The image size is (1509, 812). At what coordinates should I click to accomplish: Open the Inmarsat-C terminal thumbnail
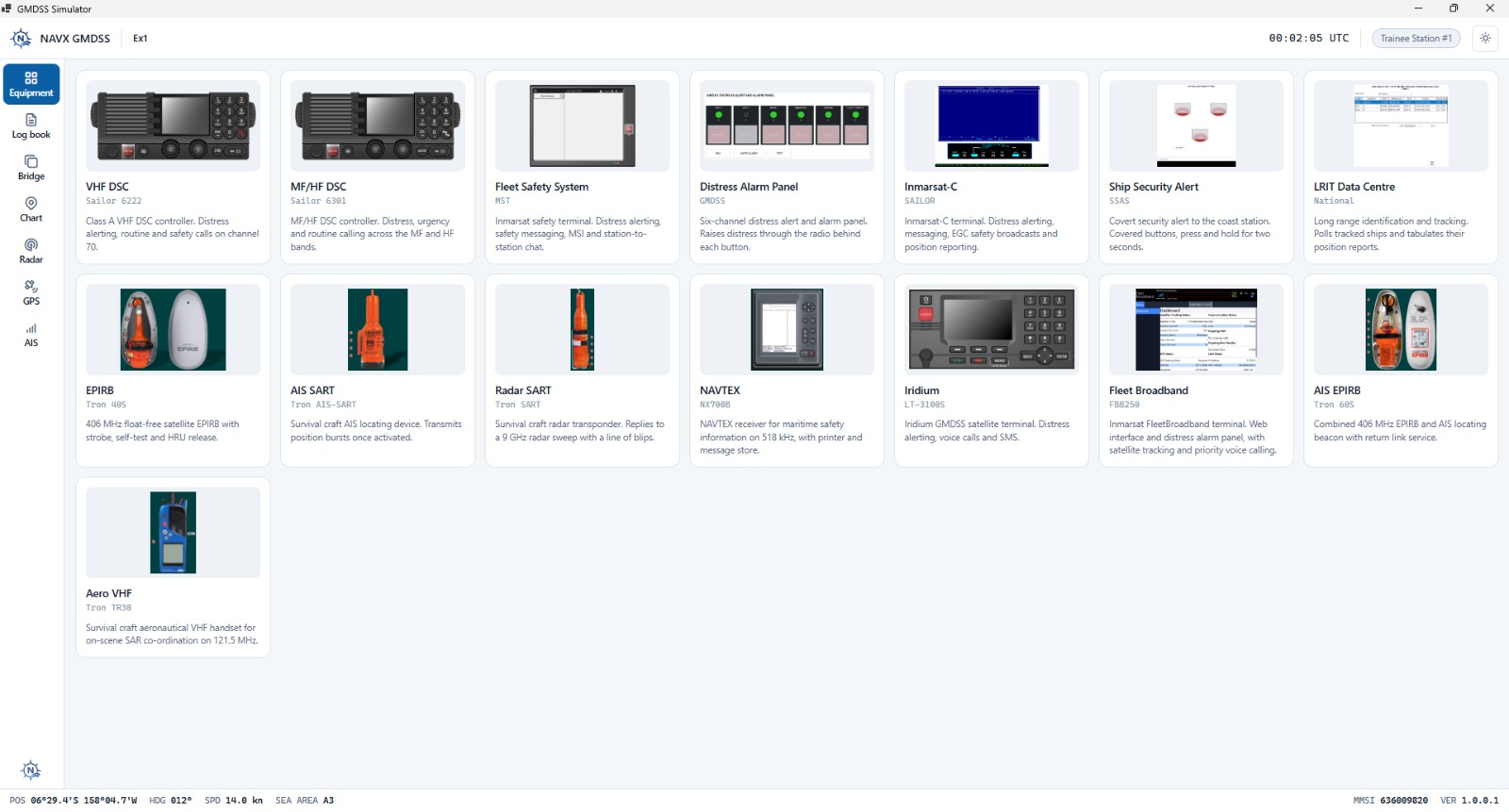(991, 125)
